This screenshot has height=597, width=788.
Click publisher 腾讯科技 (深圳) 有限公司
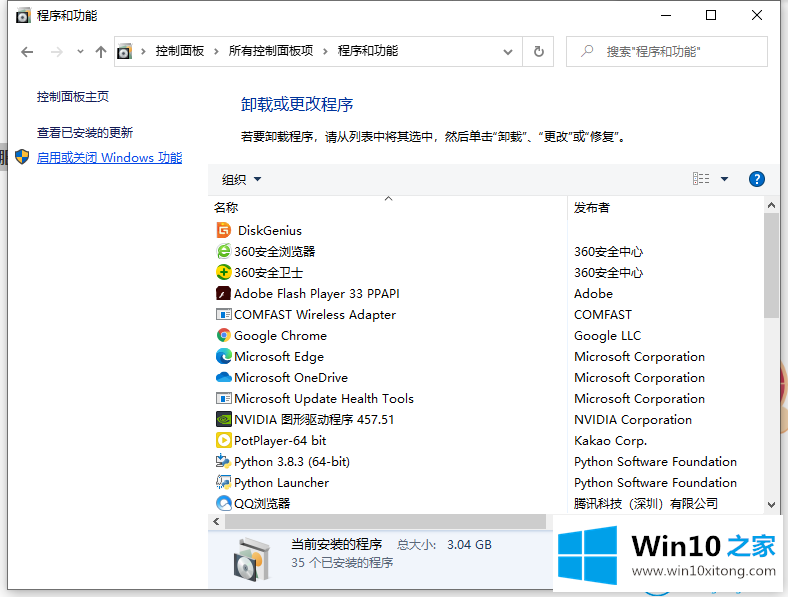click(x=646, y=504)
